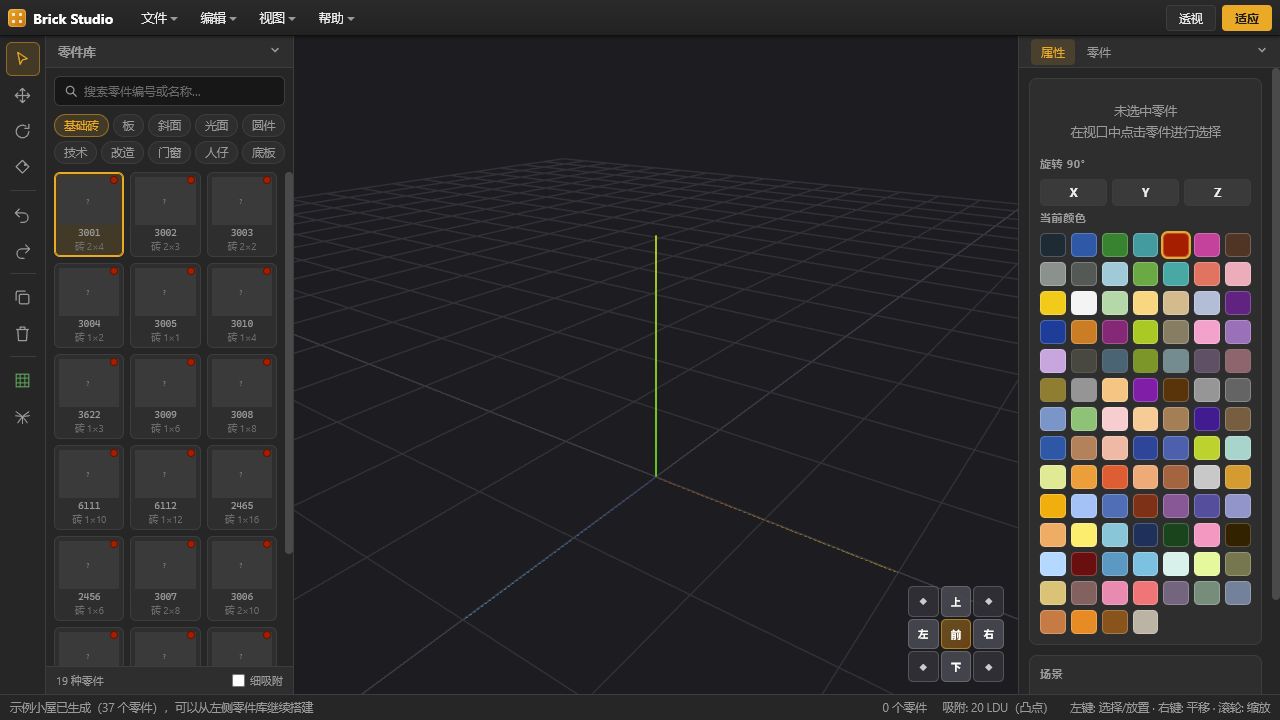Click the 19 种零件 count label
Image resolution: width=1280 pixels, height=720 pixels.
(x=80, y=681)
